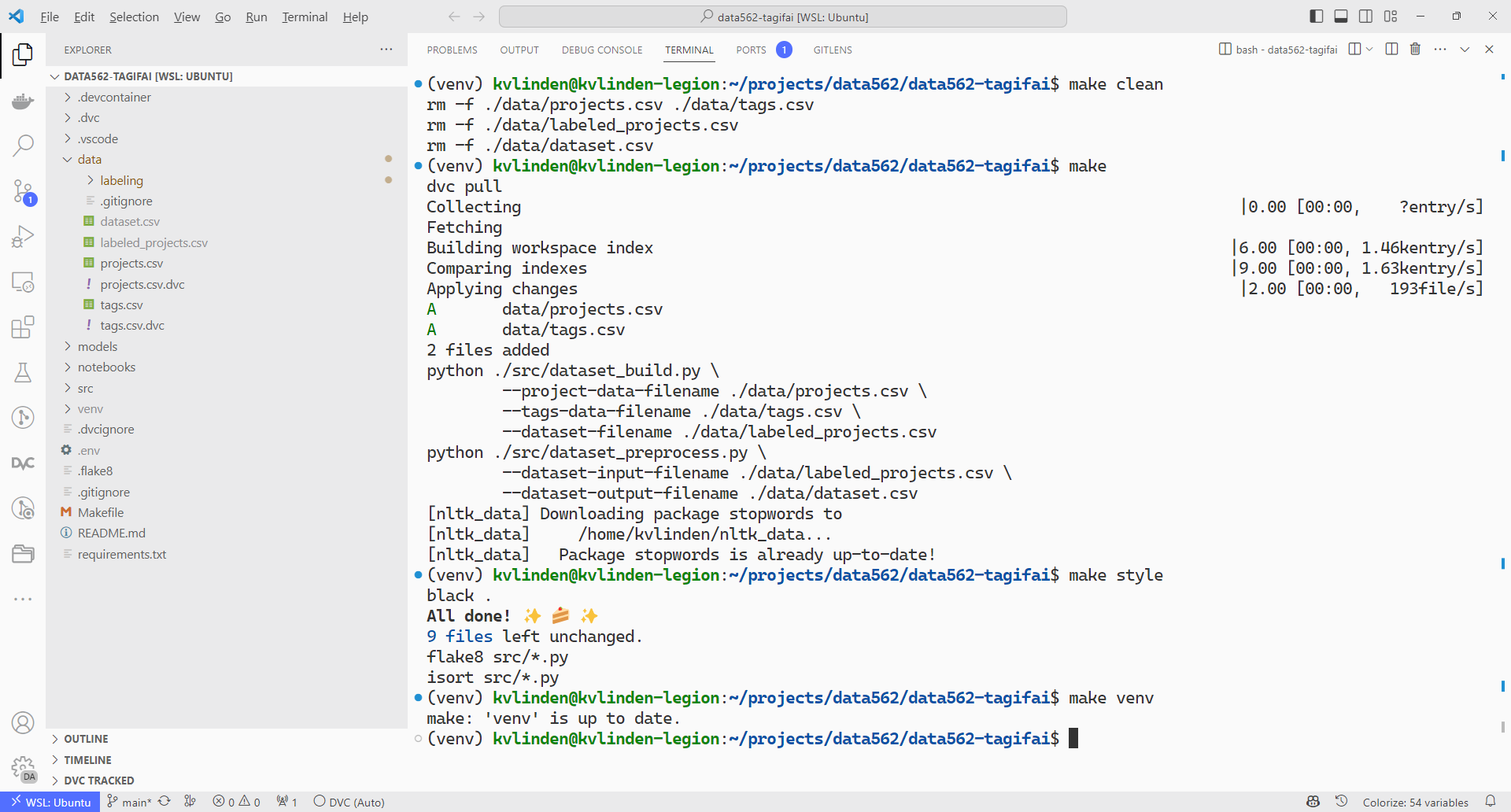1511x812 pixels.
Task: Click the command center search box
Action: (x=783, y=17)
